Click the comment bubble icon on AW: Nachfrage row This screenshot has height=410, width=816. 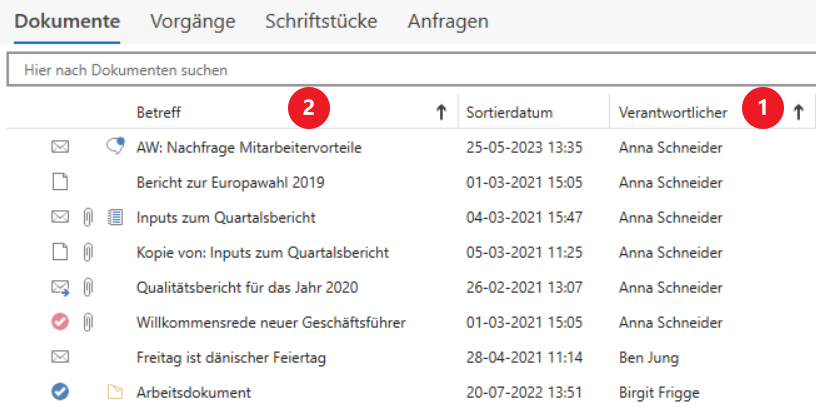(x=114, y=148)
